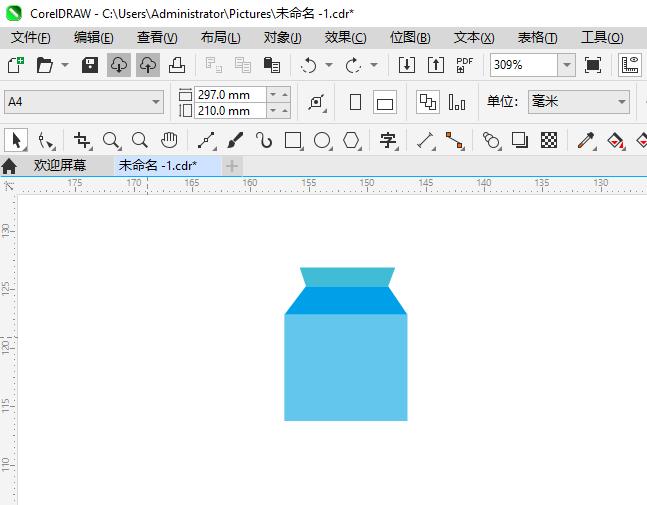
Task: Open the 位图(B) menu
Action: (x=410, y=38)
